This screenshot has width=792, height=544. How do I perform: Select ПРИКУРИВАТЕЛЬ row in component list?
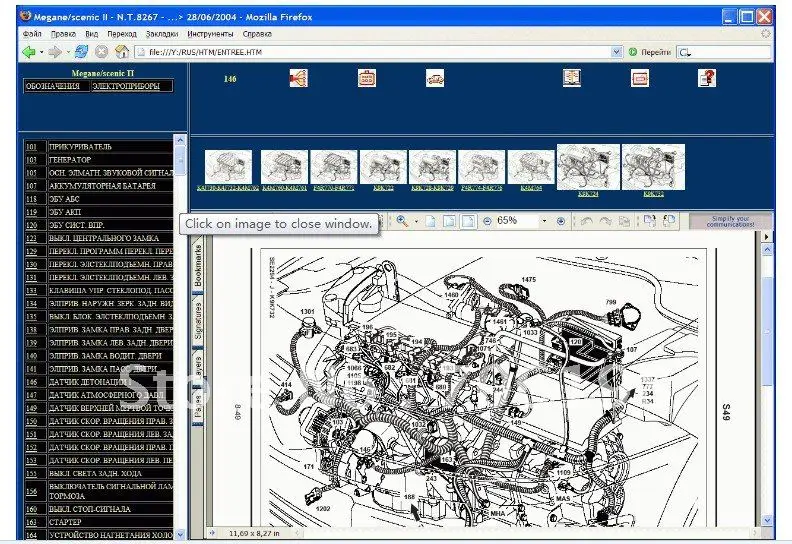(98, 147)
